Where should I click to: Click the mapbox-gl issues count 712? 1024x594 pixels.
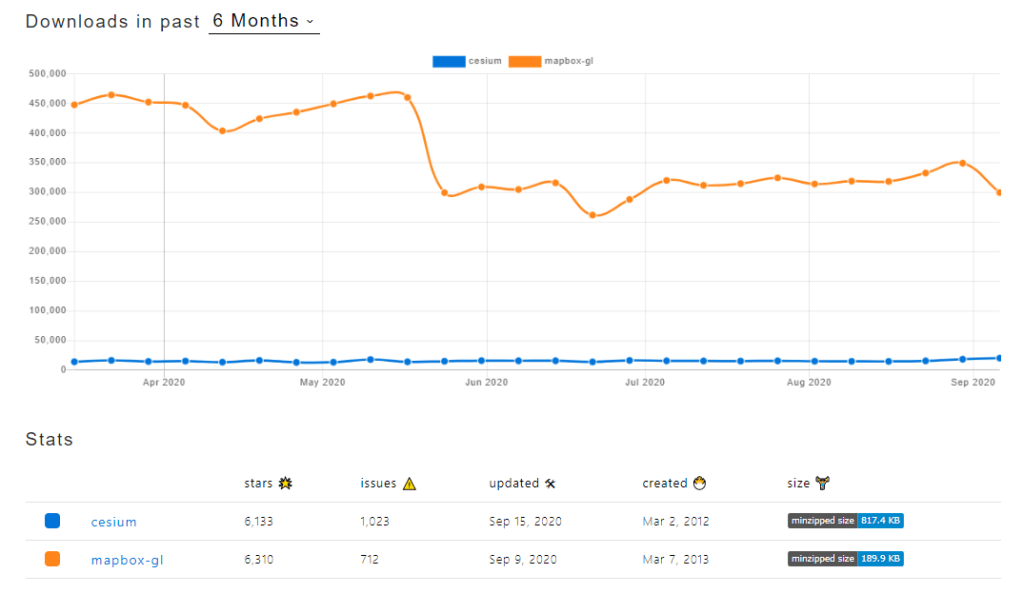[371, 560]
